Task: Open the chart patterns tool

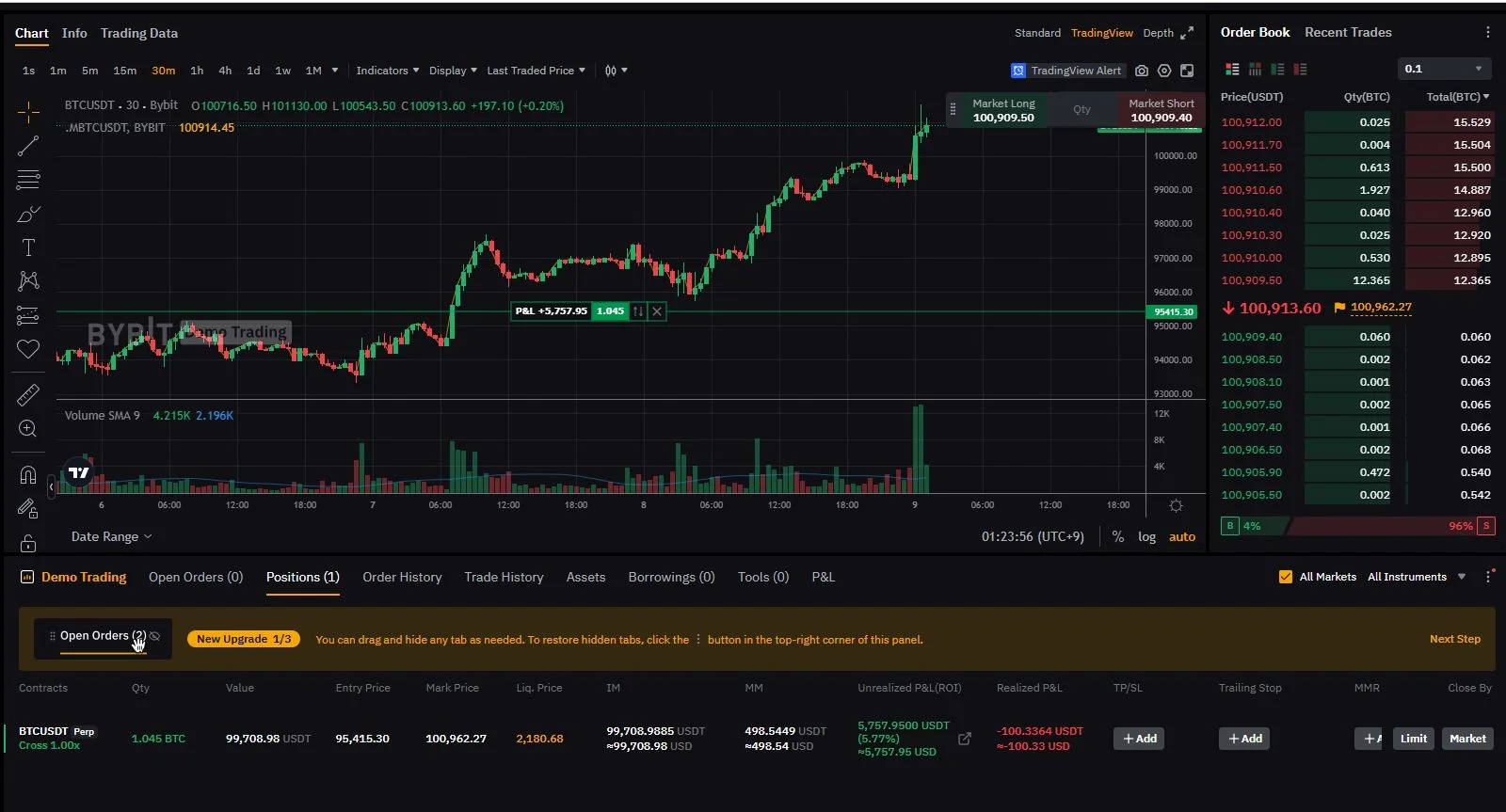Action: [x=28, y=280]
